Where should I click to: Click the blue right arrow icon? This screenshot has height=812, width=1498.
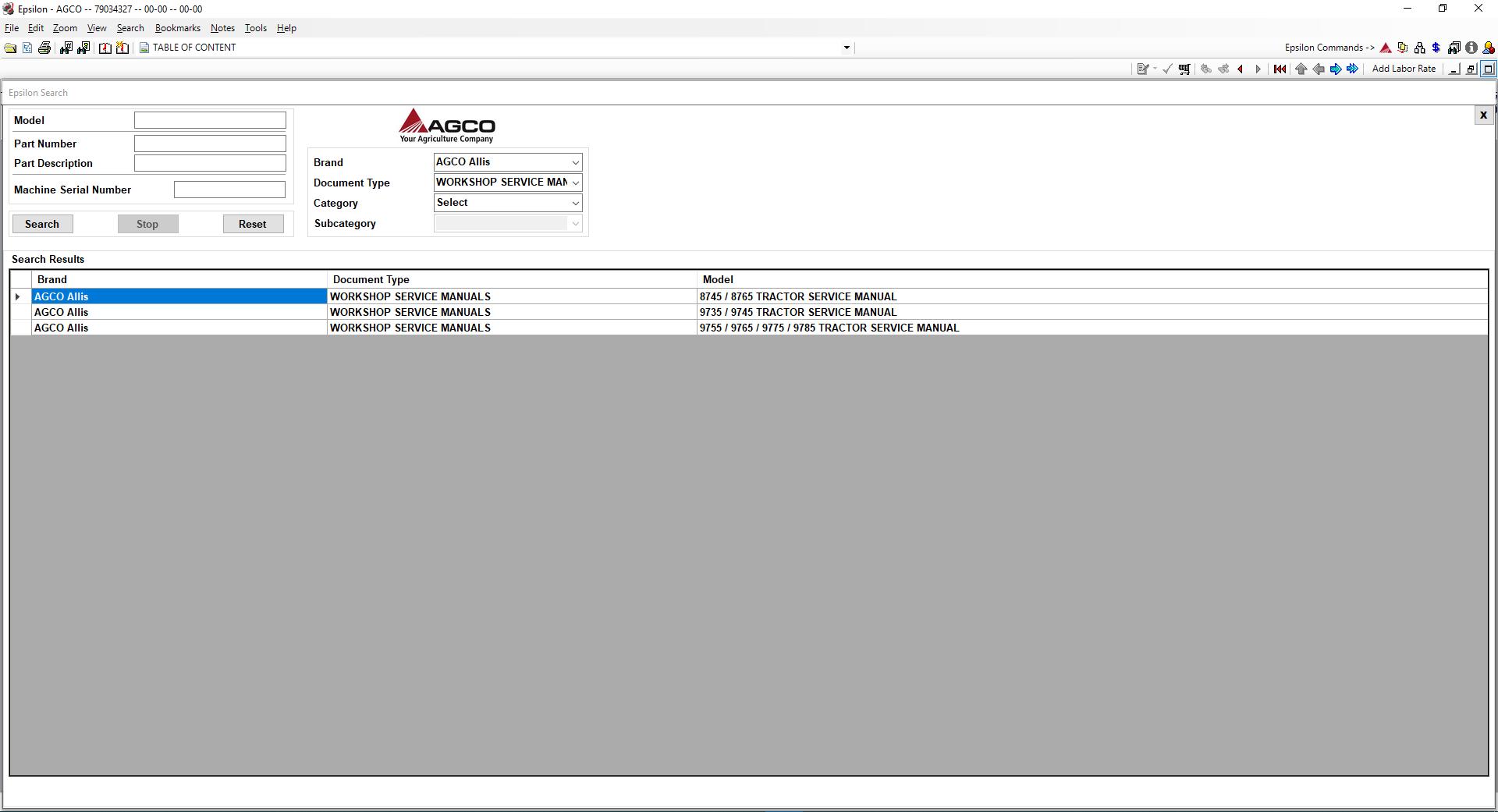pos(1335,69)
